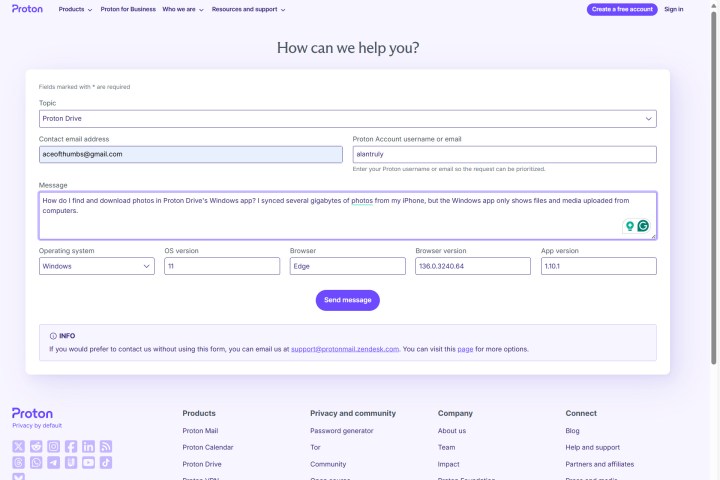Open the LinkedIn footer icon

[x=88, y=446]
